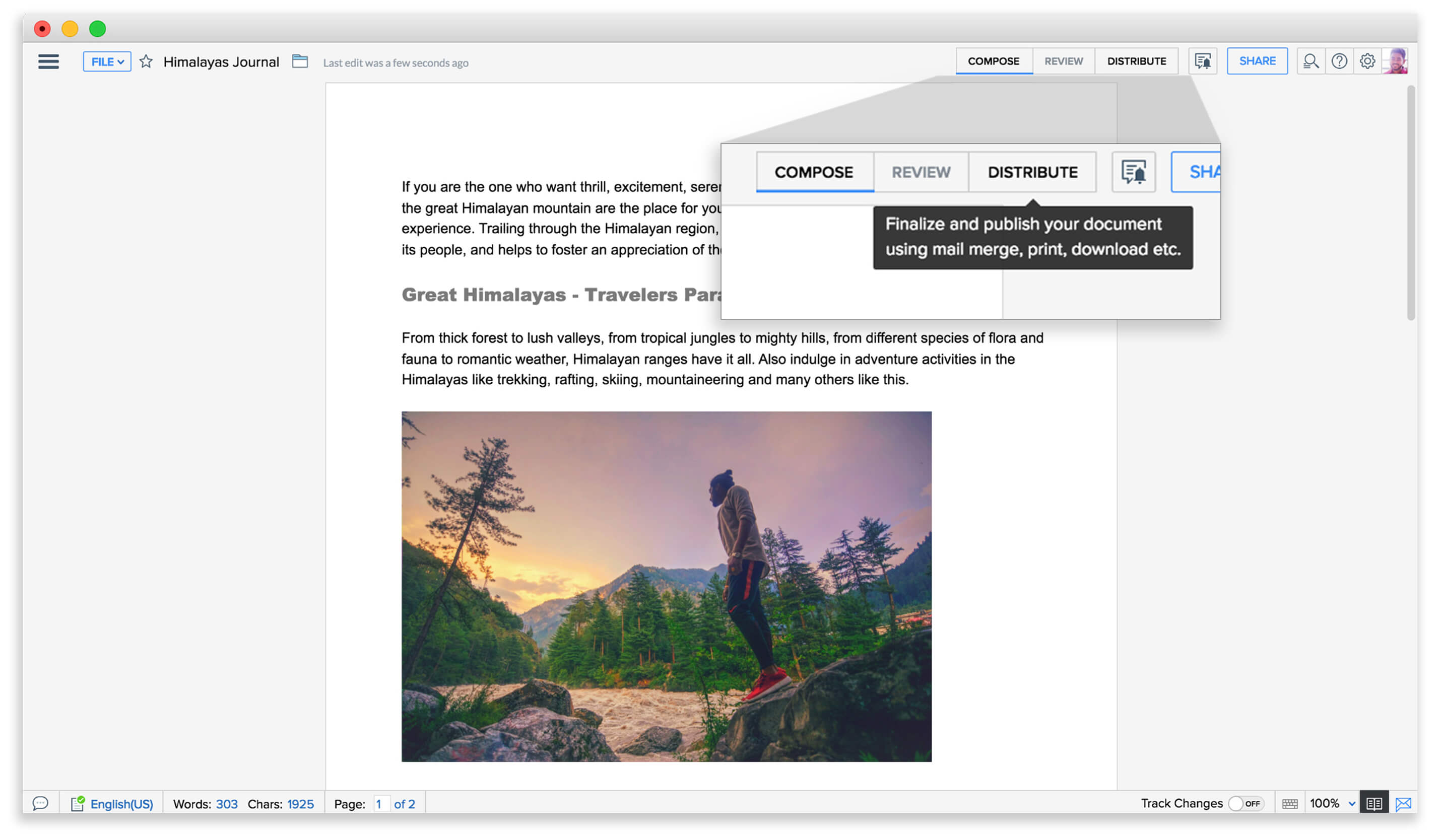
Task: Open the search magnifier icon
Action: [x=1311, y=61]
